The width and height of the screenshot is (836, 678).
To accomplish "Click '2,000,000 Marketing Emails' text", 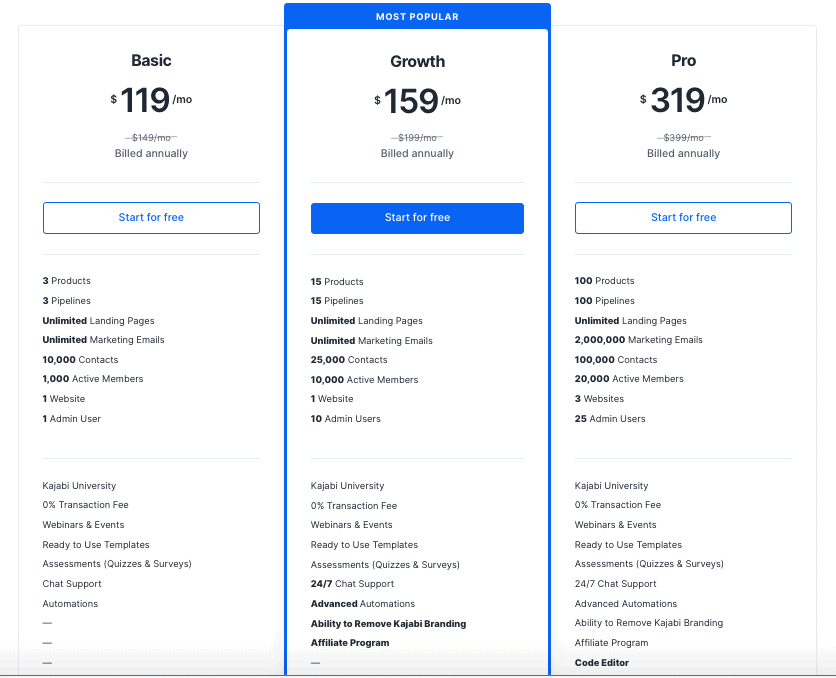I will pos(639,340).
